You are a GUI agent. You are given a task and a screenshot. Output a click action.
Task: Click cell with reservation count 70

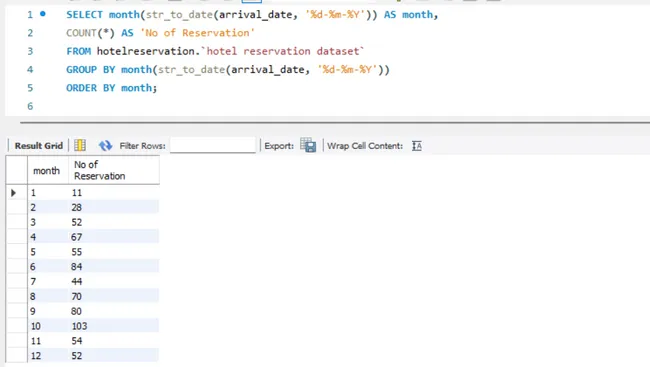(x=114, y=297)
